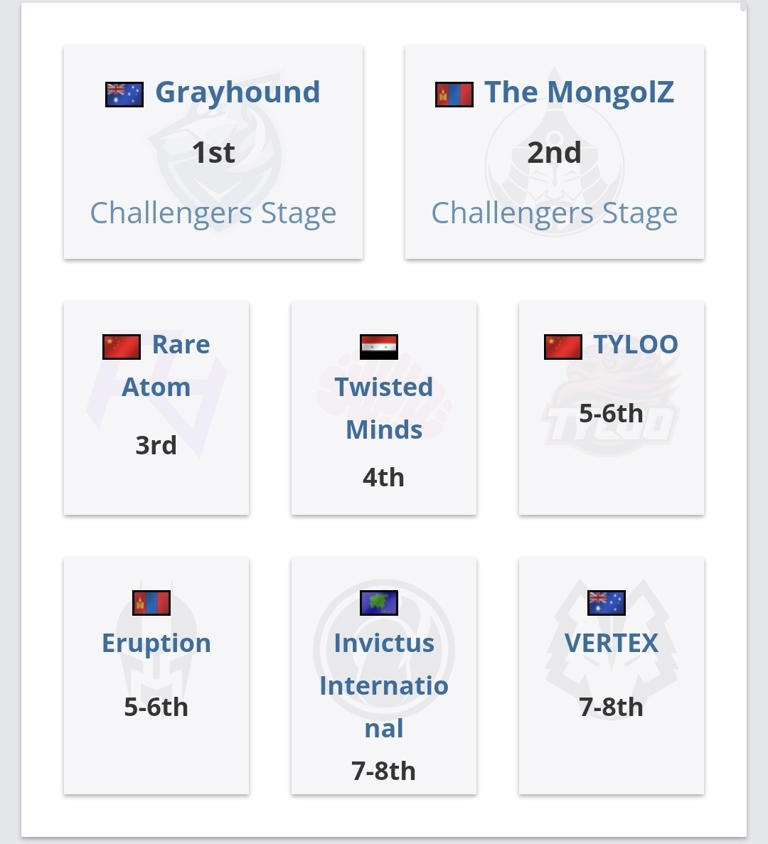Image resolution: width=768 pixels, height=844 pixels.
Task: Click the Asia flag above Invictus International
Action: 379,603
